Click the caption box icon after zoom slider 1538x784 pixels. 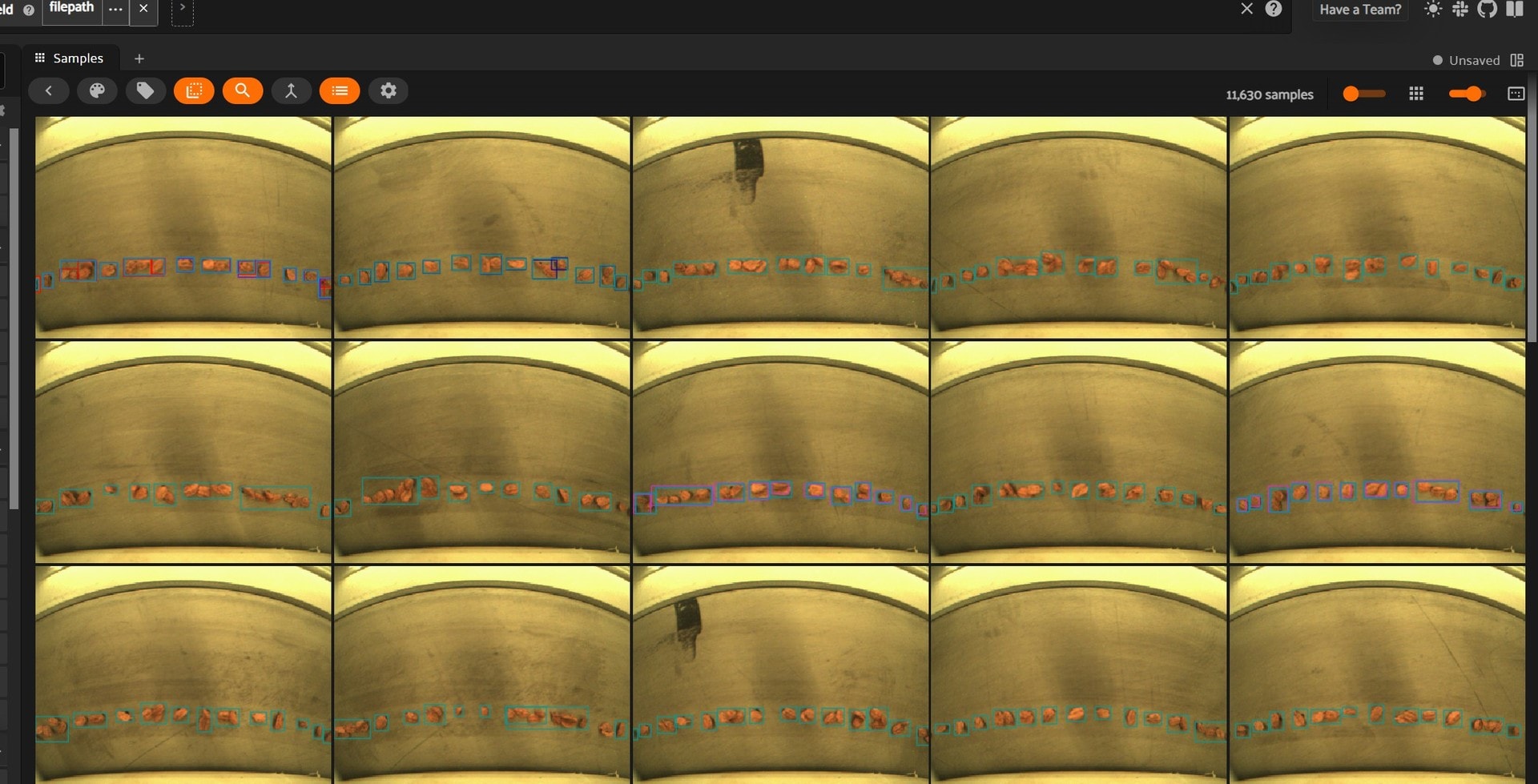point(1516,94)
